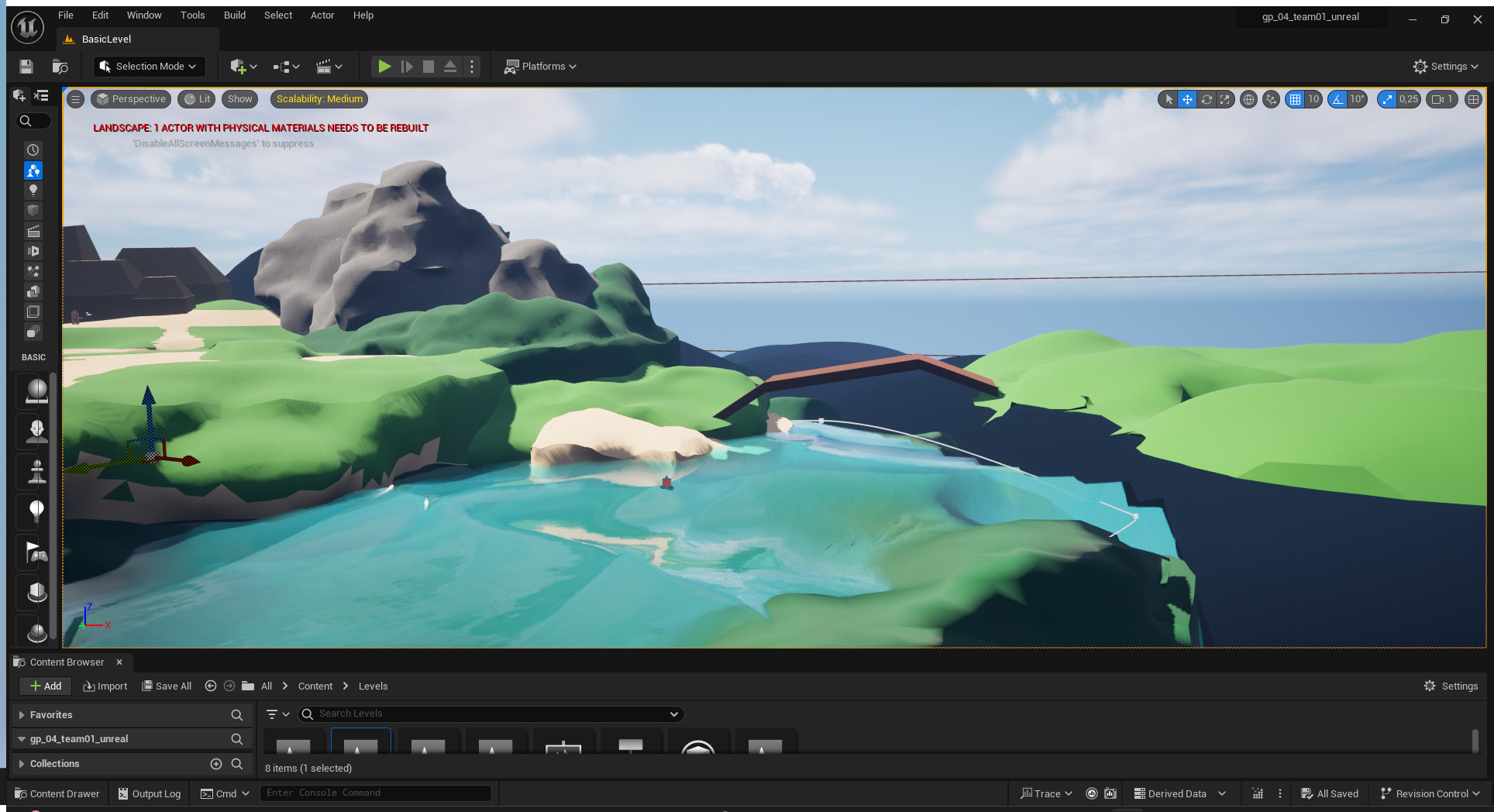Screen dimensions: 1494x812
Task: Choose the Select objects arrow tool
Action: (1169, 99)
